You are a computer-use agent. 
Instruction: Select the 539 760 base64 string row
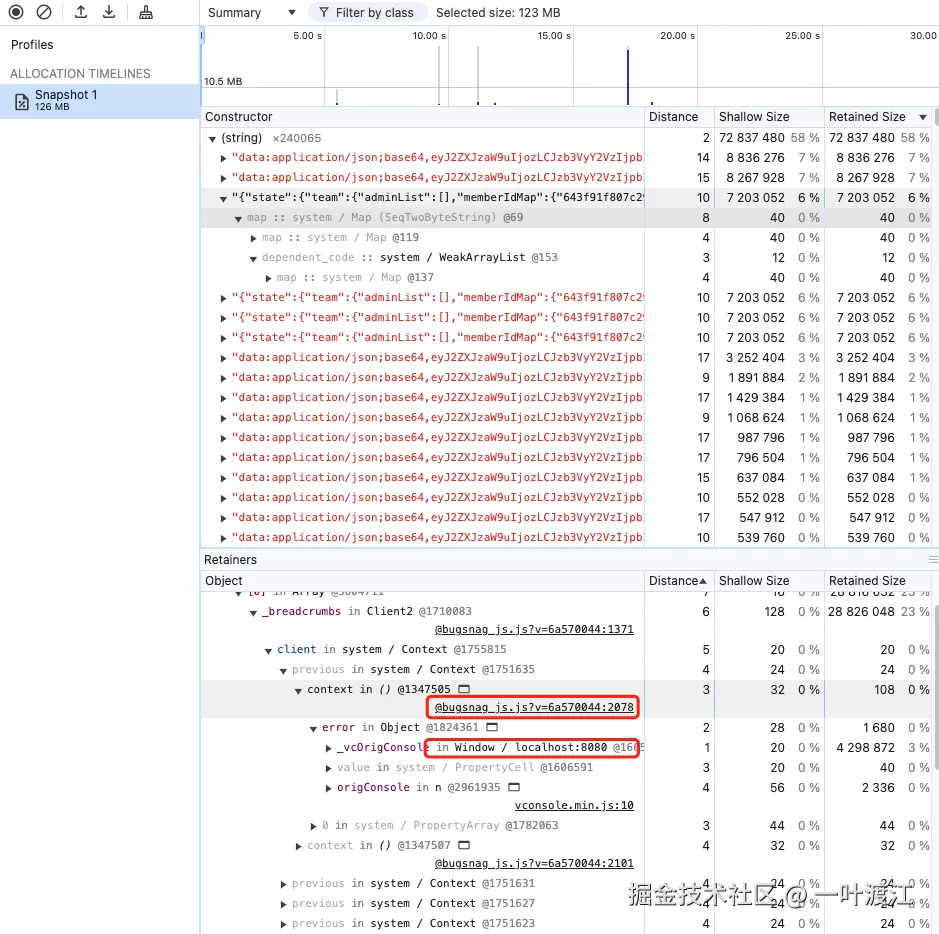[565, 538]
